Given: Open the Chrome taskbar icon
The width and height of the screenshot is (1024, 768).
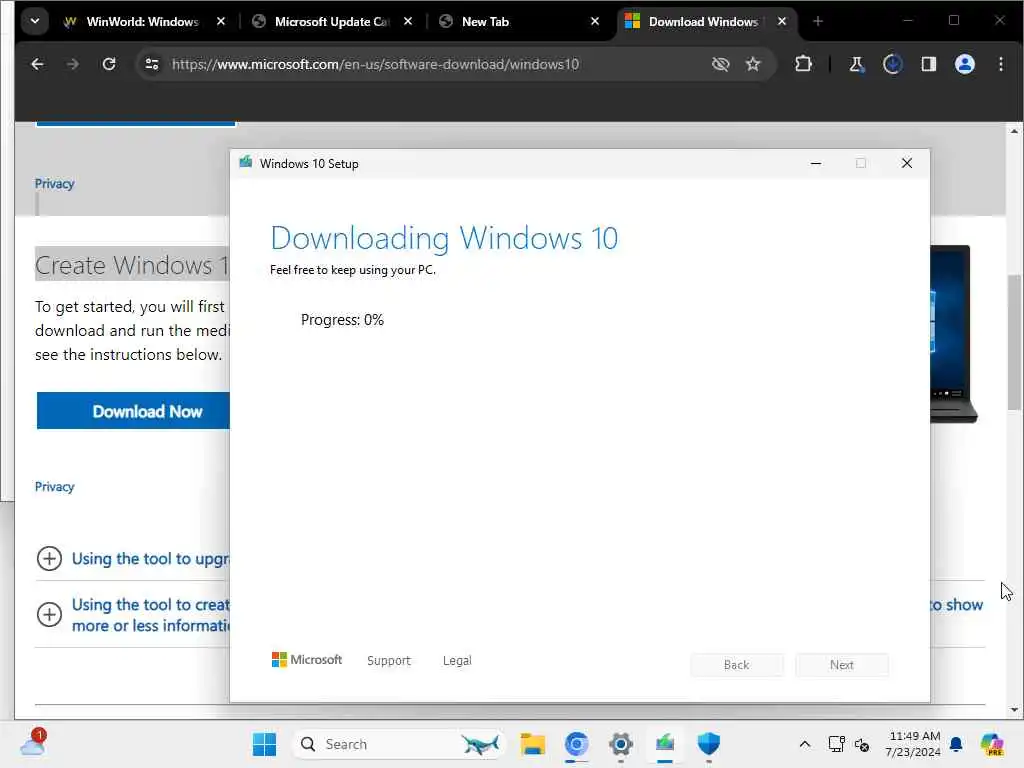Looking at the screenshot, I should (x=577, y=744).
